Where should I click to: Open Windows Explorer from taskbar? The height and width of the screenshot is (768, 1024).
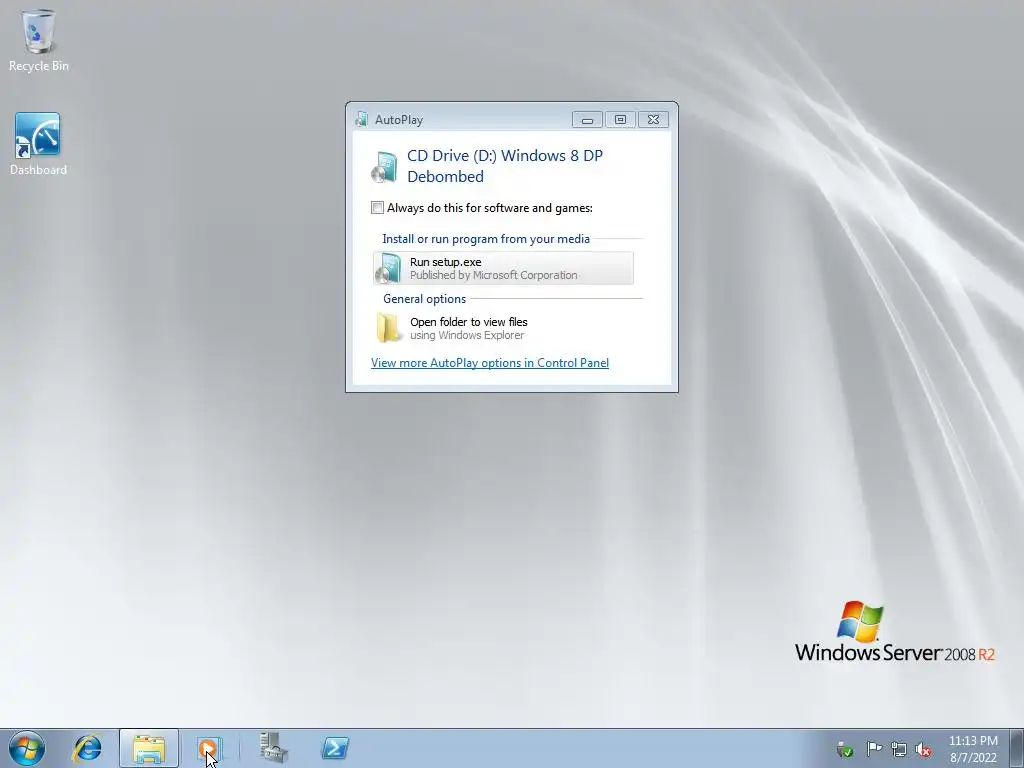tap(149, 748)
